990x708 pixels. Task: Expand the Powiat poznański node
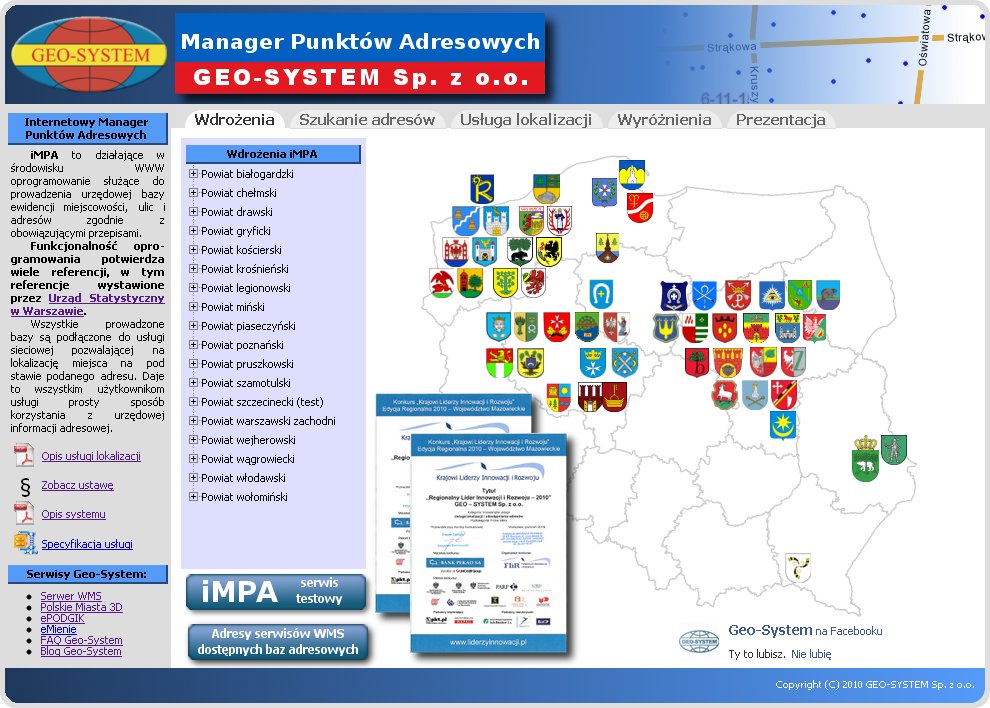(194, 344)
